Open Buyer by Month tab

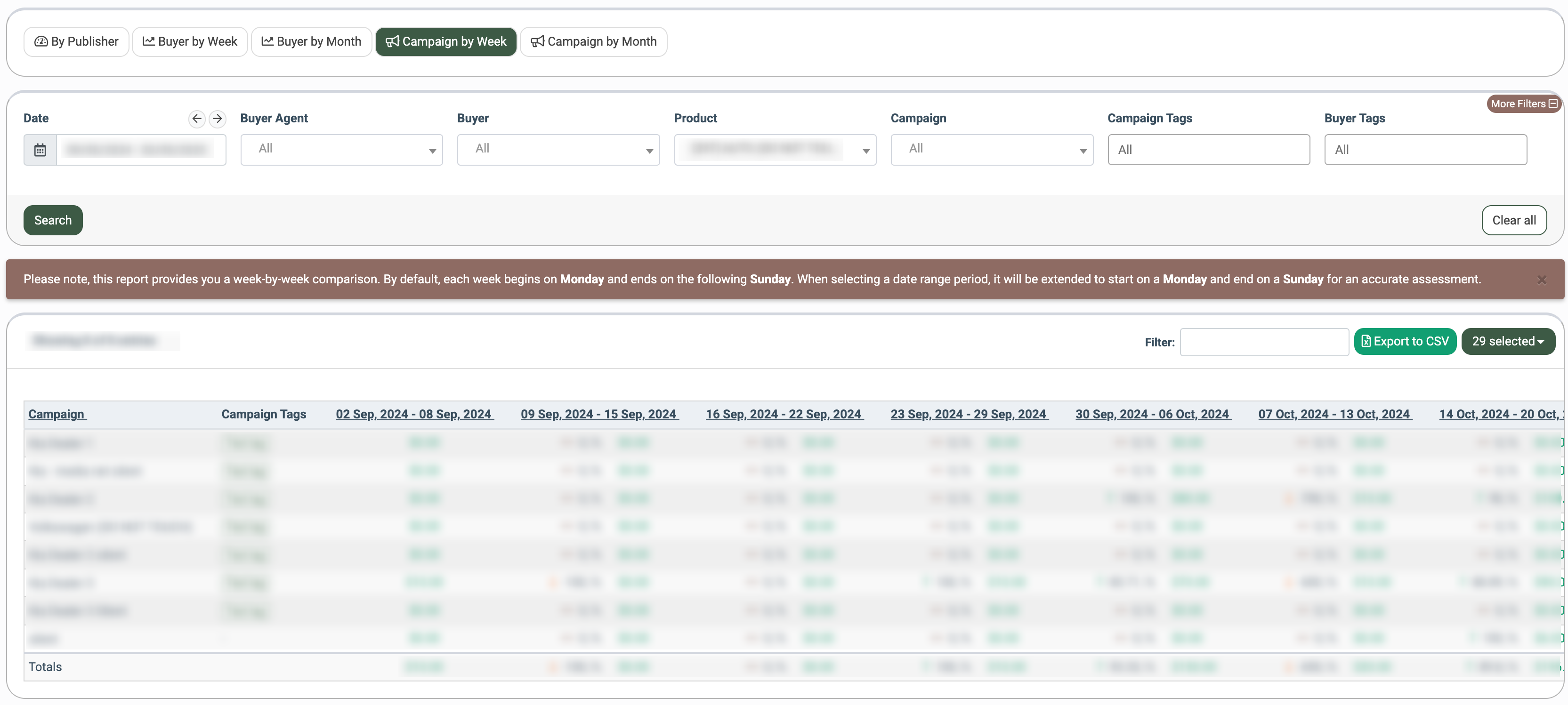311,41
